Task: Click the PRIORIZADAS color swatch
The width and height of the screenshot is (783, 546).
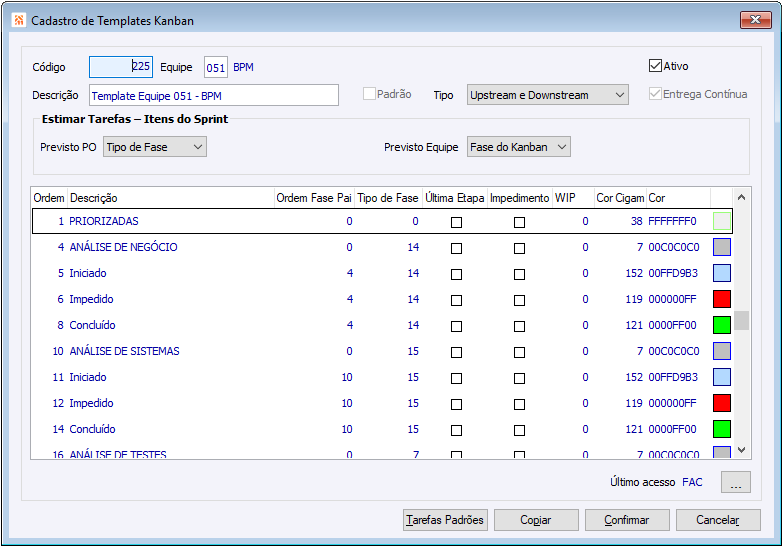Action: (722, 221)
